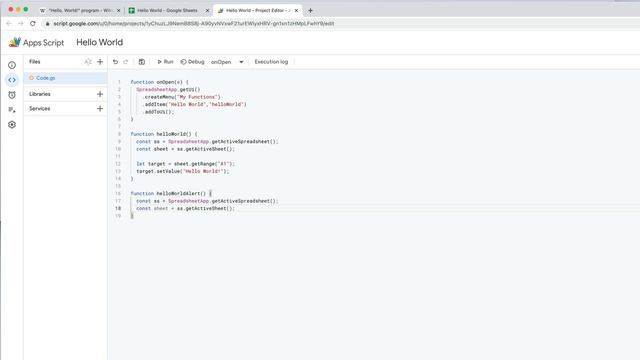
Task: Add a file with the Files plus icon
Action: pos(100,62)
